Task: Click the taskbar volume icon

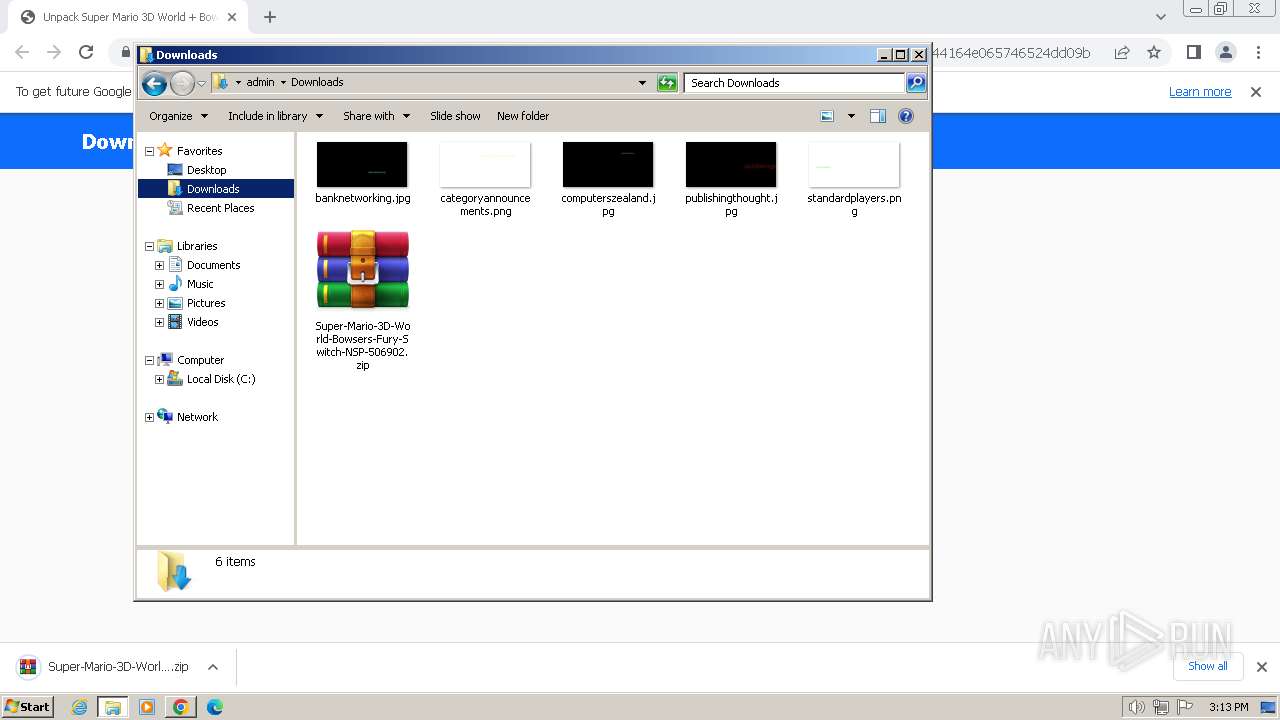Action: pos(1136,707)
